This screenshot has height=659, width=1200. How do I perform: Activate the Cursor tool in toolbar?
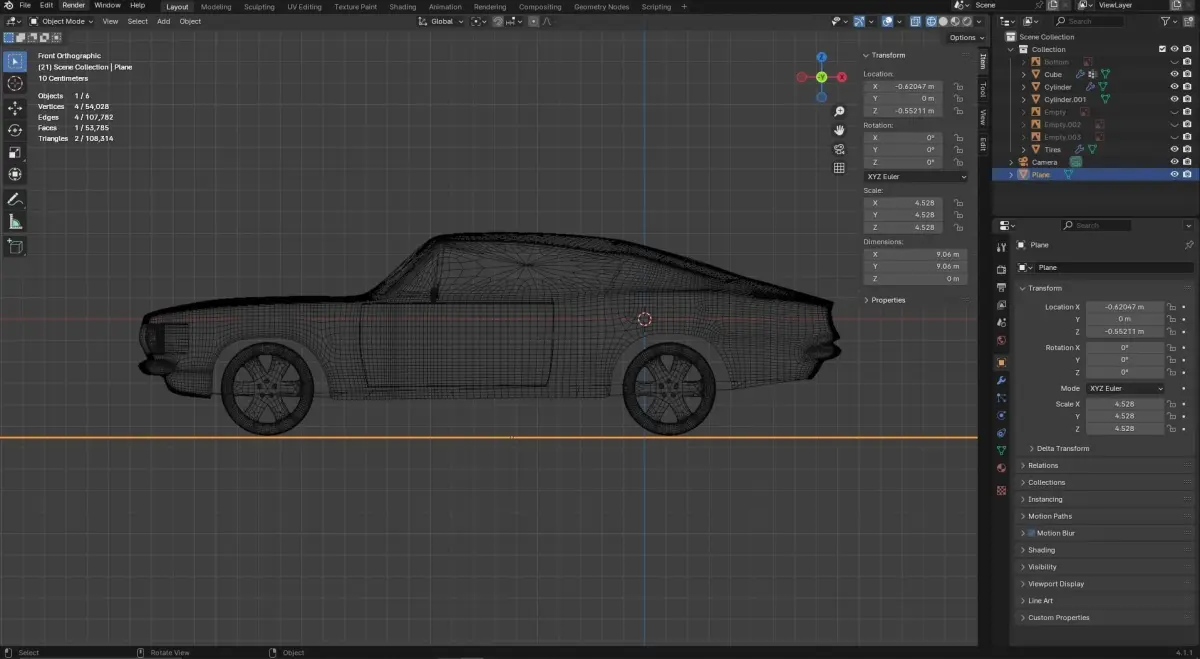pos(15,84)
